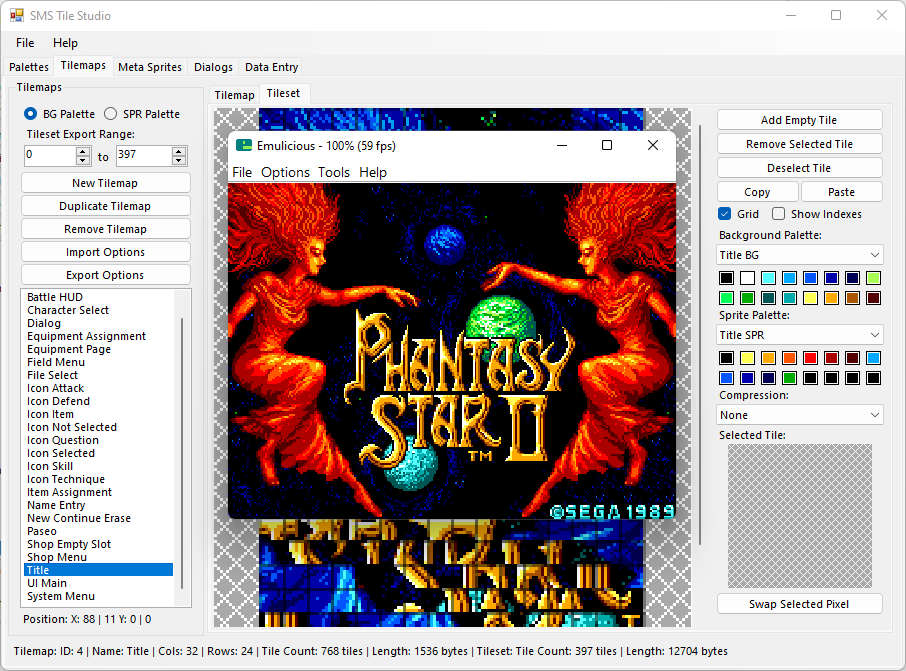Open the Emulicious Options menu
Image resolution: width=906 pixels, height=671 pixels.
point(285,172)
